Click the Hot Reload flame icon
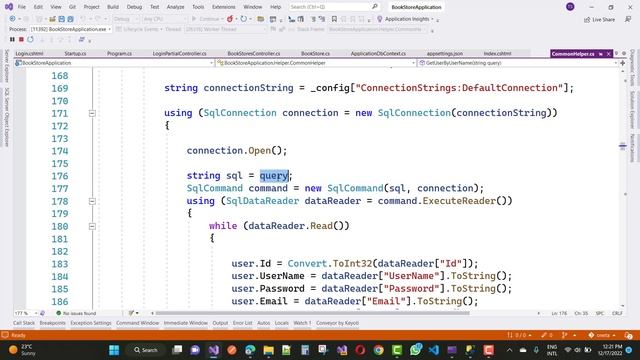 point(230,19)
